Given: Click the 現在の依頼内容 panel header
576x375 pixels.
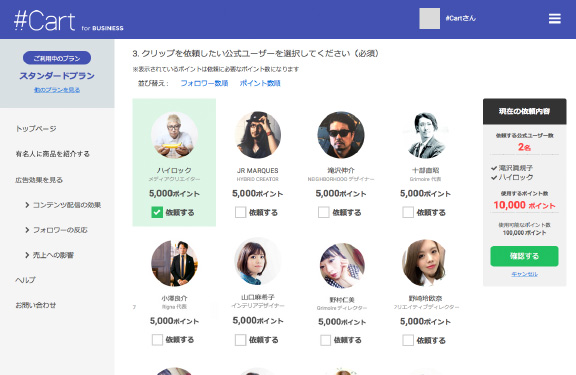Looking at the screenshot, I should click(x=524, y=111).
